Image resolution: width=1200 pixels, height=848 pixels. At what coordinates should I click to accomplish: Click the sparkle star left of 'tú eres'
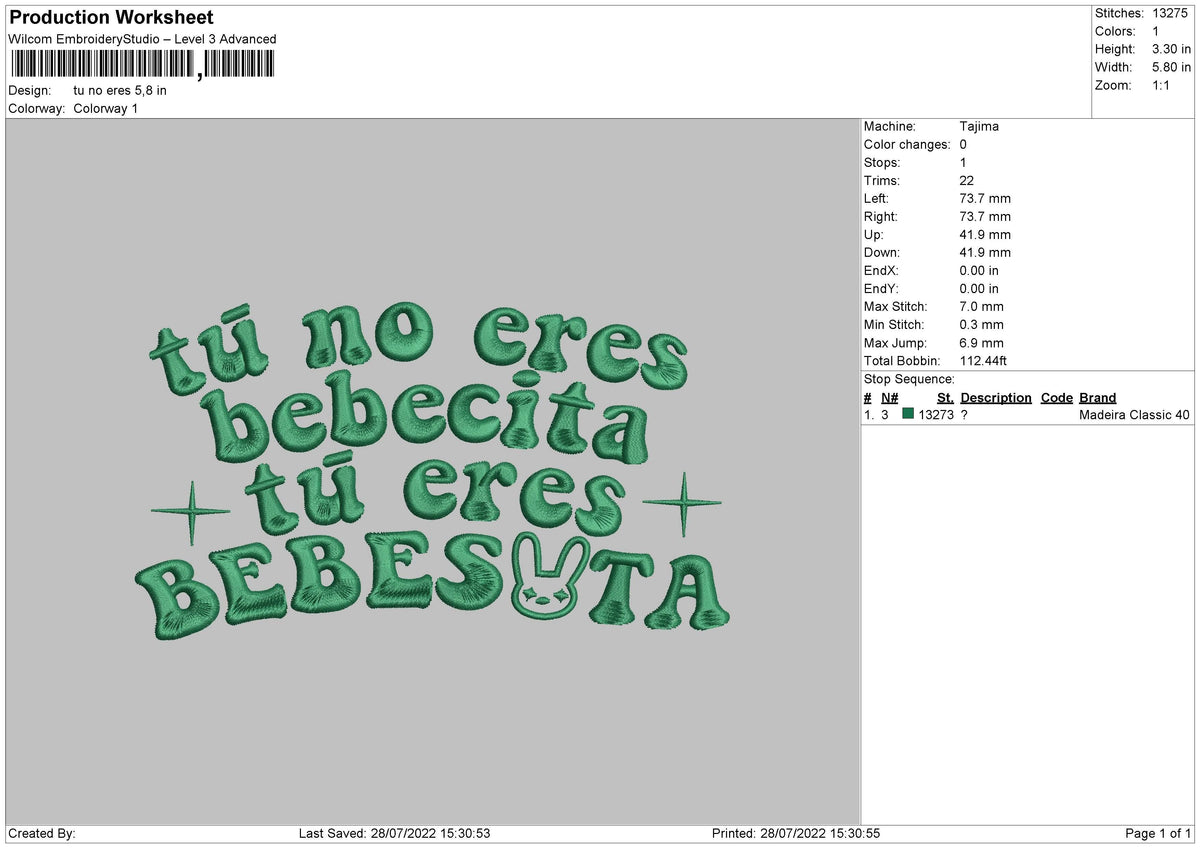point(190,512)
